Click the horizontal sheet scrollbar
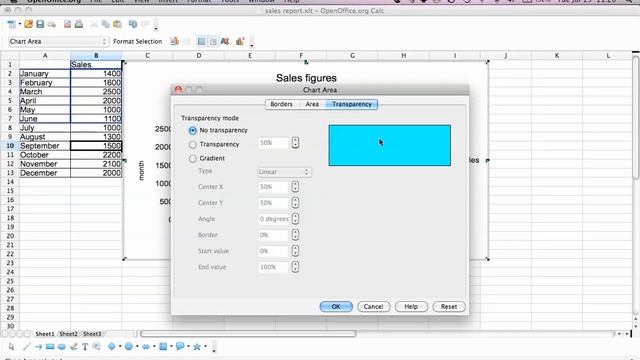The height and width of the screenshot is (360, 640). (248, 334)
